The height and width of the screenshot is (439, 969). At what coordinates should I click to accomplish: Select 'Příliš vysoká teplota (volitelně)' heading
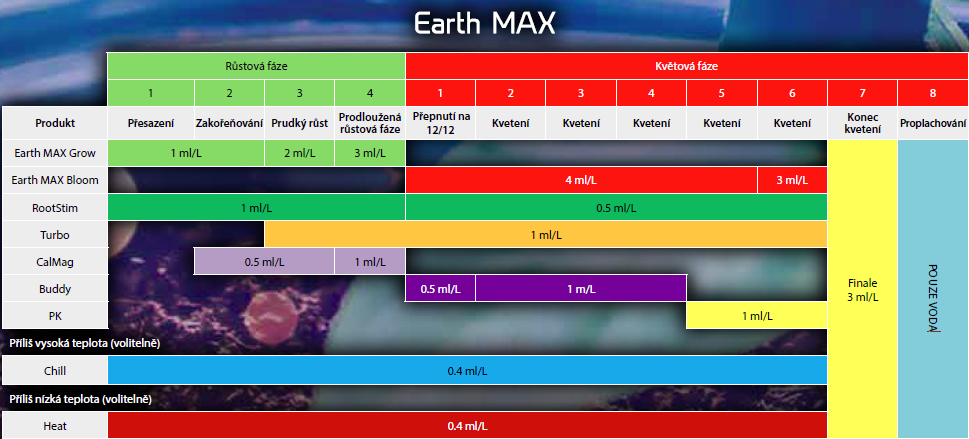tap(83, 343)
